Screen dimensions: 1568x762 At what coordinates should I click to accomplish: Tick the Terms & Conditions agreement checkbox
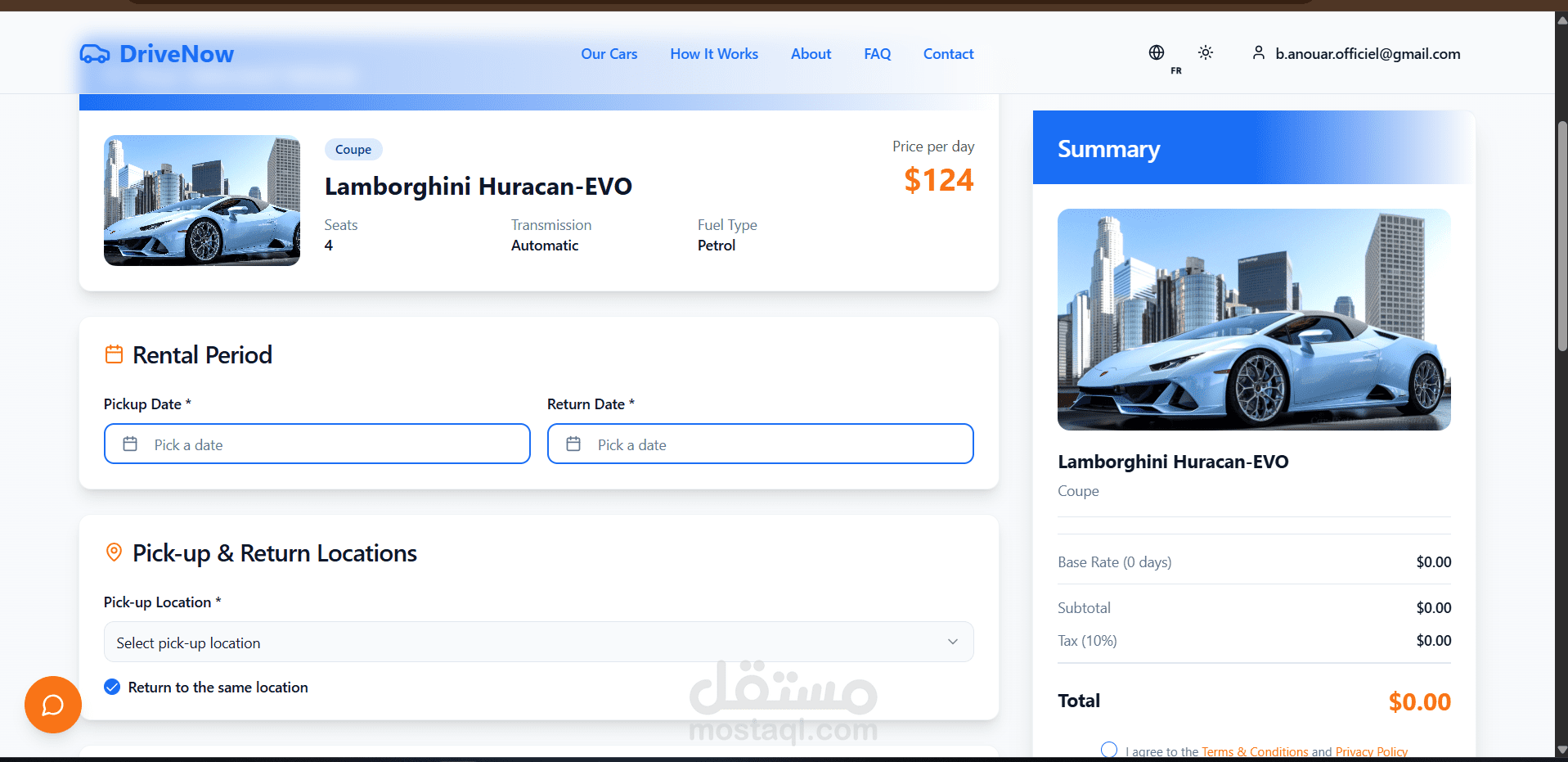point(1108,750)
